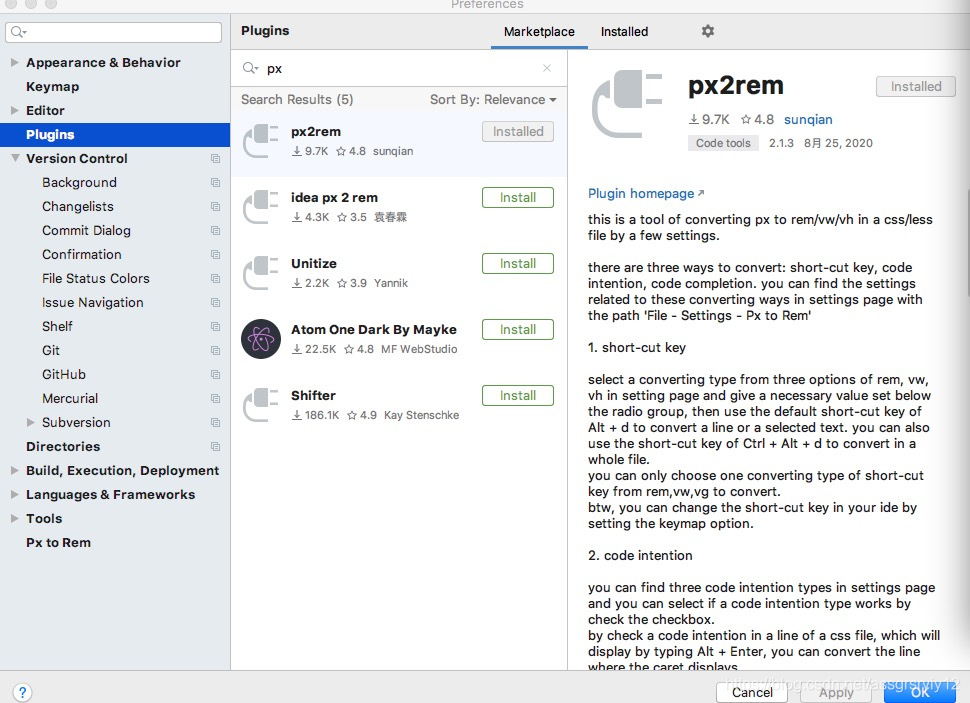The height and width of the screenshot is (703, 970).
Task: Expand Build, Execution, Deployment section
Action: 14,470
